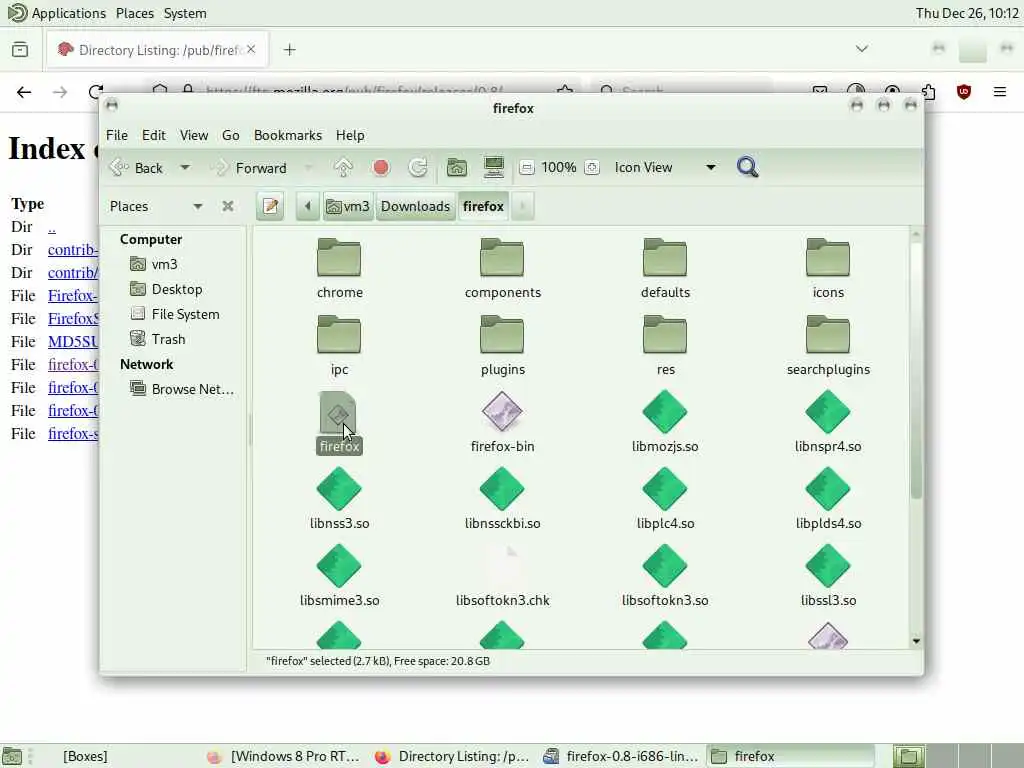Open the Go menu

231,135
